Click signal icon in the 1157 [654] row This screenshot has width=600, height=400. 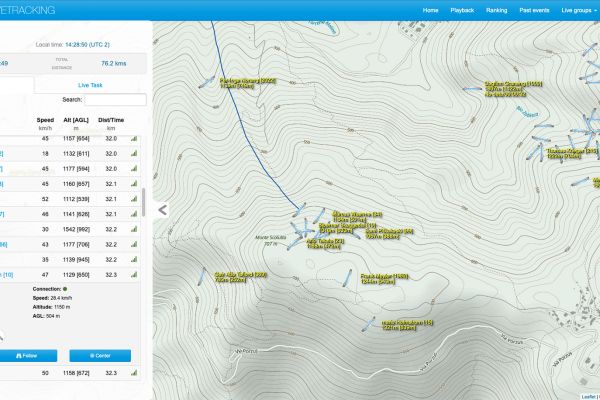pyautogui.click(x=134, y=139)
